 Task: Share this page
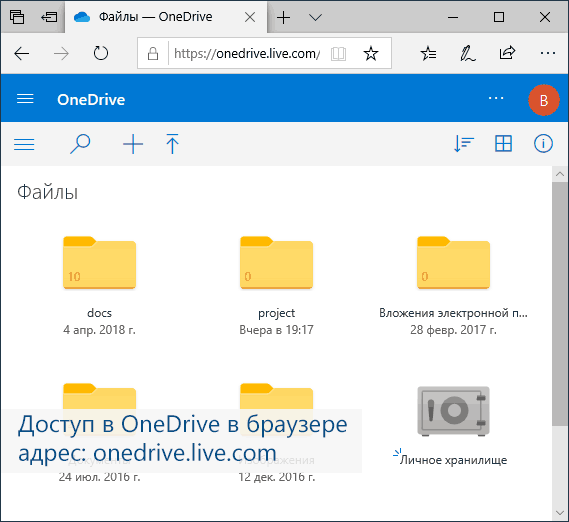click(507, 53)
